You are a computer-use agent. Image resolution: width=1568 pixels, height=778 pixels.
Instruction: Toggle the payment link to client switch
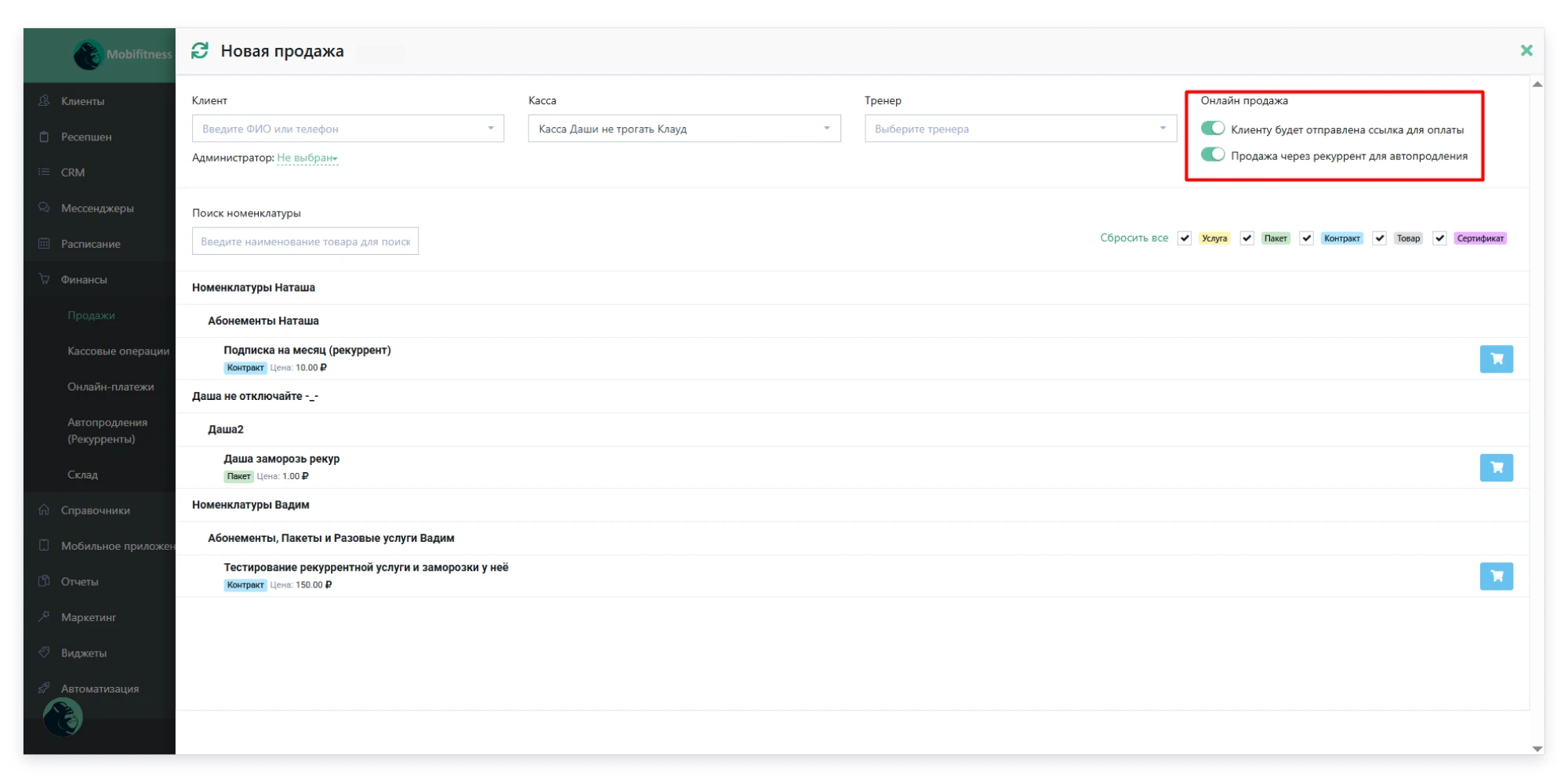[x=1212, y=128]
